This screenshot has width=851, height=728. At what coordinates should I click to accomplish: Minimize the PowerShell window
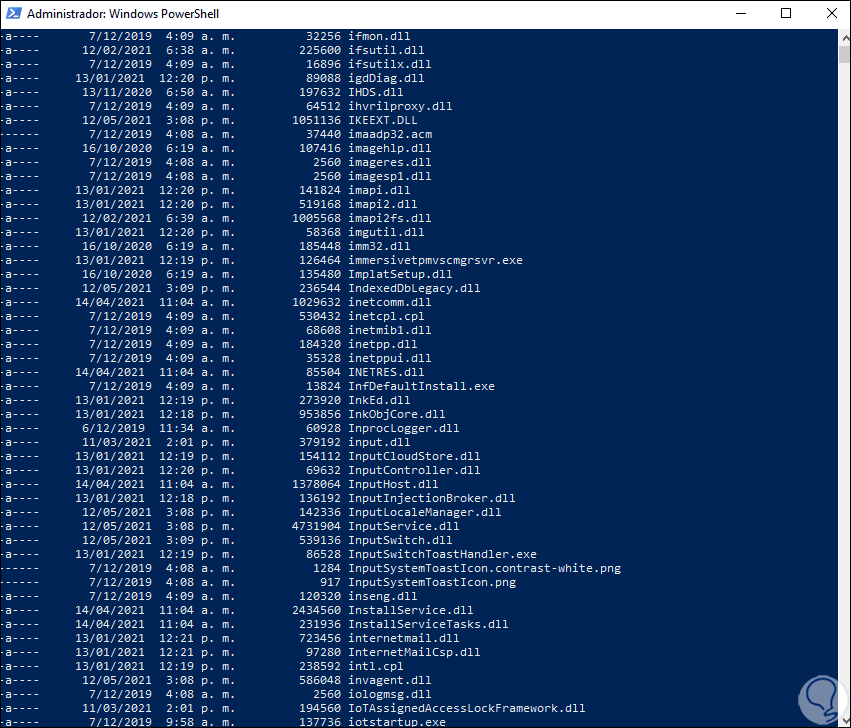741,14
